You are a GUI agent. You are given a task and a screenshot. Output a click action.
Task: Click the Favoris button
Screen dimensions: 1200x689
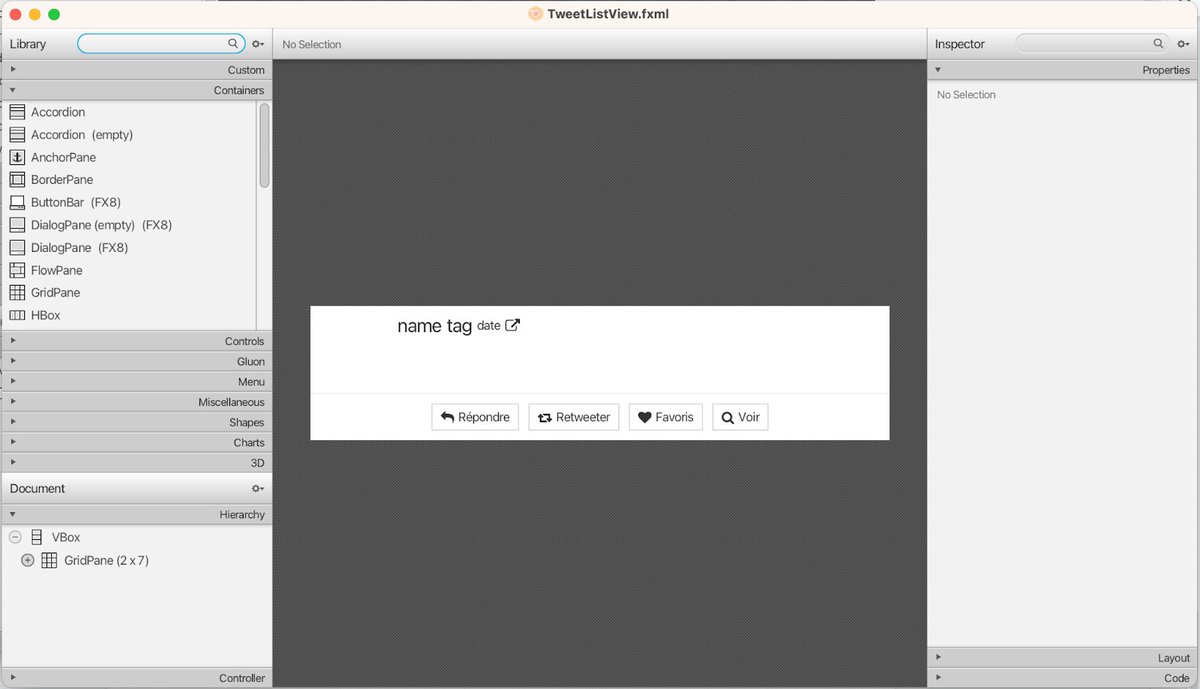coord(666,417)
